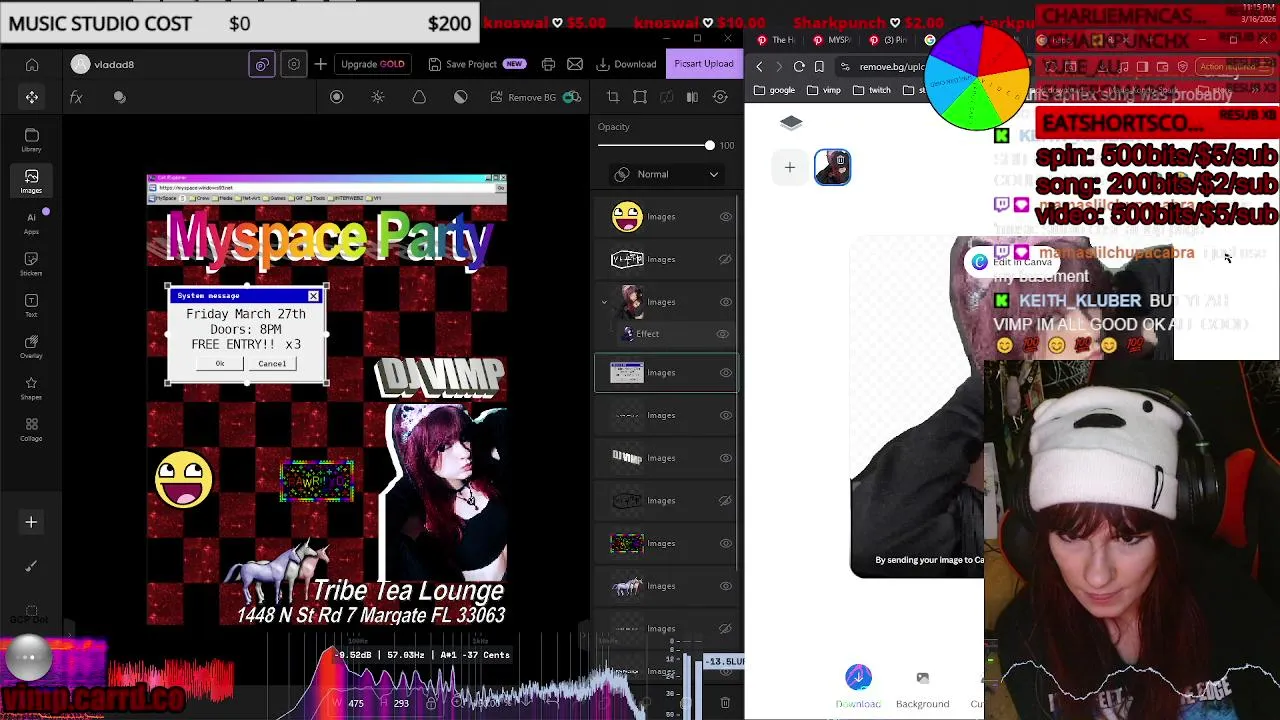Toggle visibility of the Effect sublayer
This screenshot has height=720, width=1280.
723,334
